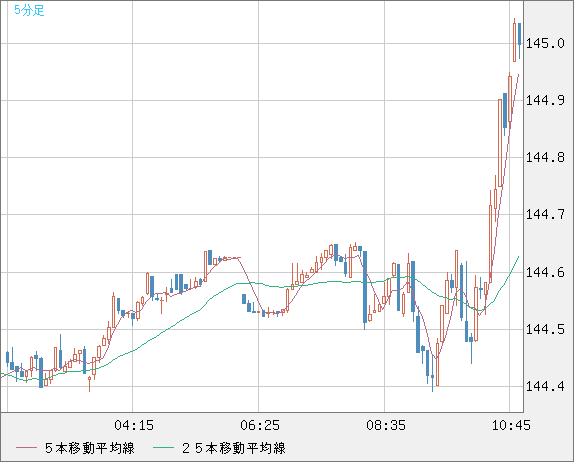Click the 144.7 price axis label
574x462 pixels.
pyautogui.click(x=545, y=214)
